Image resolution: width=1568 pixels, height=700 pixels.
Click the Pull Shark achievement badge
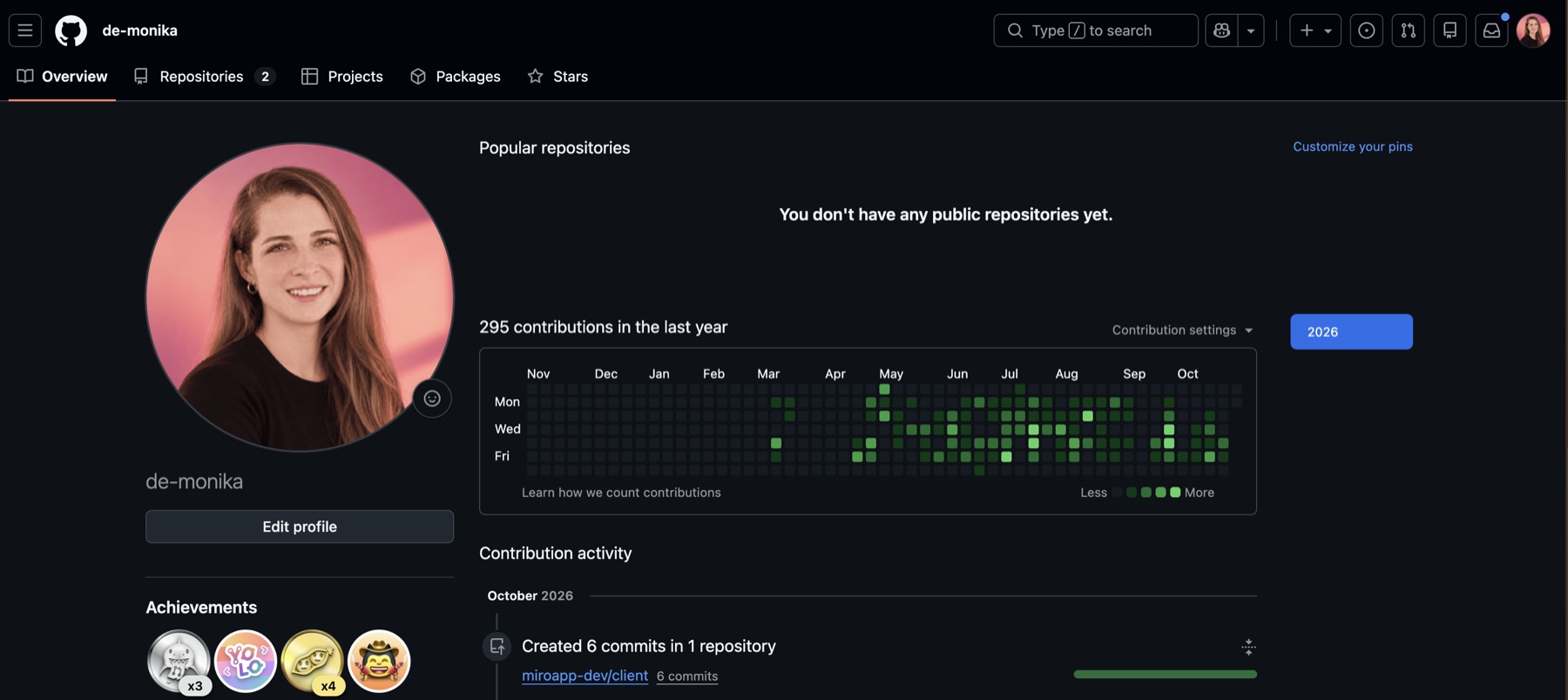pos(179,661)
